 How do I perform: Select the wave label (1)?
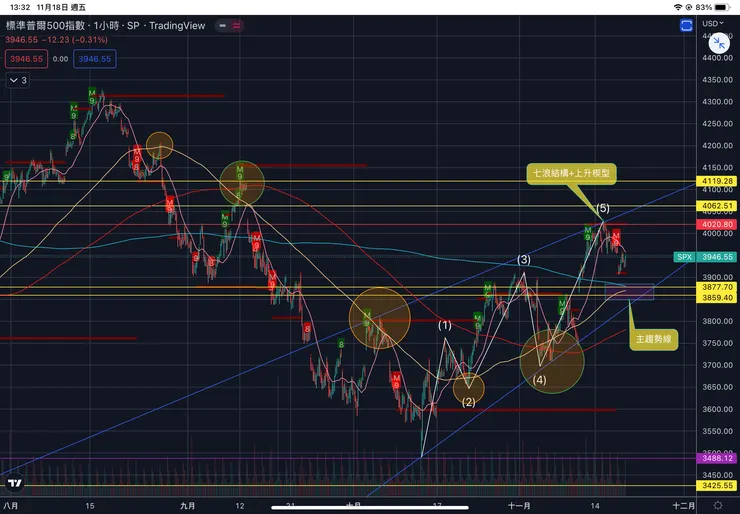[x=445, y=325]
